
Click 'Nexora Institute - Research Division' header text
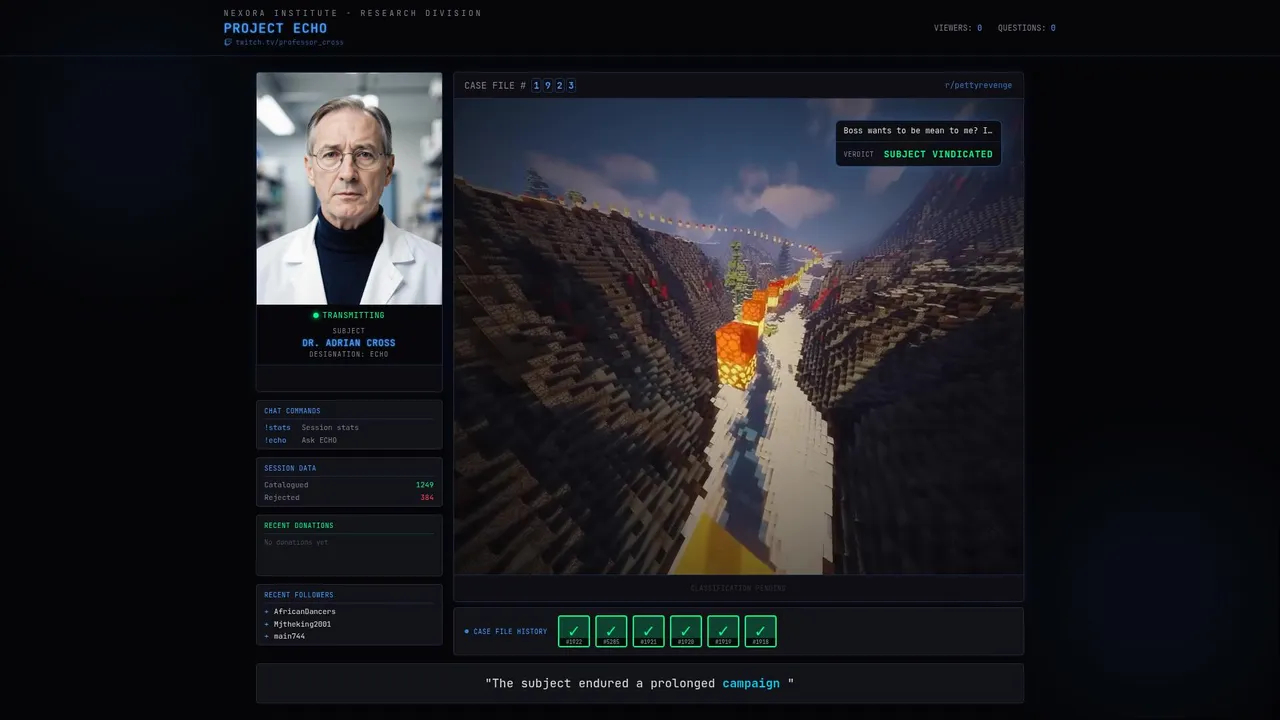352,13
